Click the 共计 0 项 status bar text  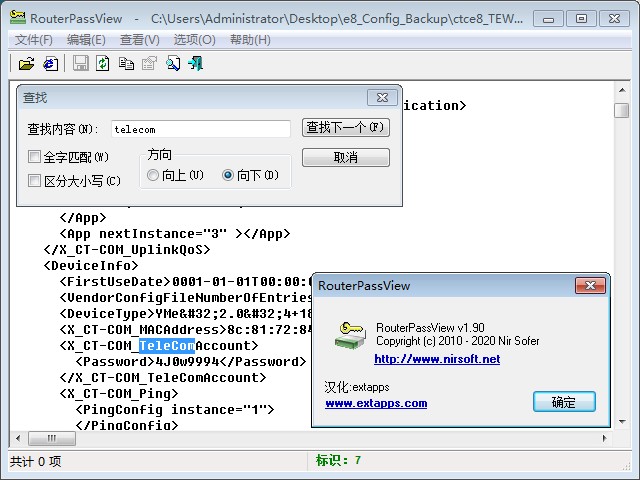coord(36,462)
